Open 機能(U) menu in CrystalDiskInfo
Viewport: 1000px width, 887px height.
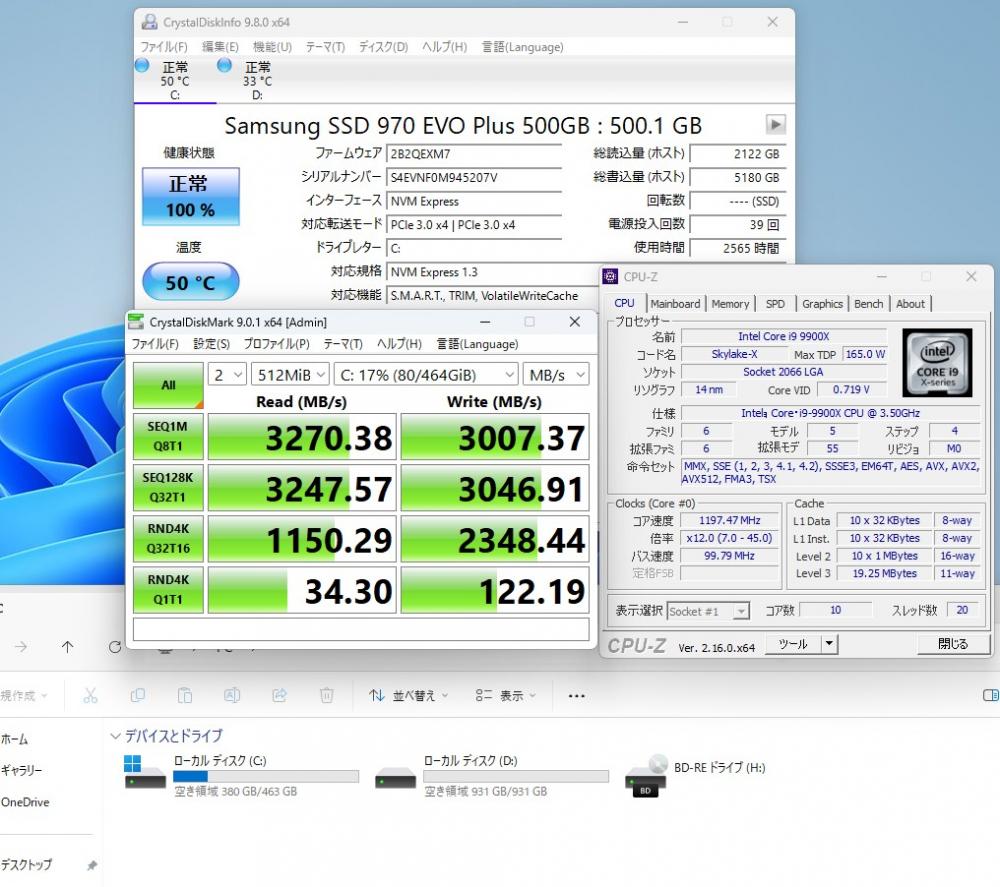[272, 47]
